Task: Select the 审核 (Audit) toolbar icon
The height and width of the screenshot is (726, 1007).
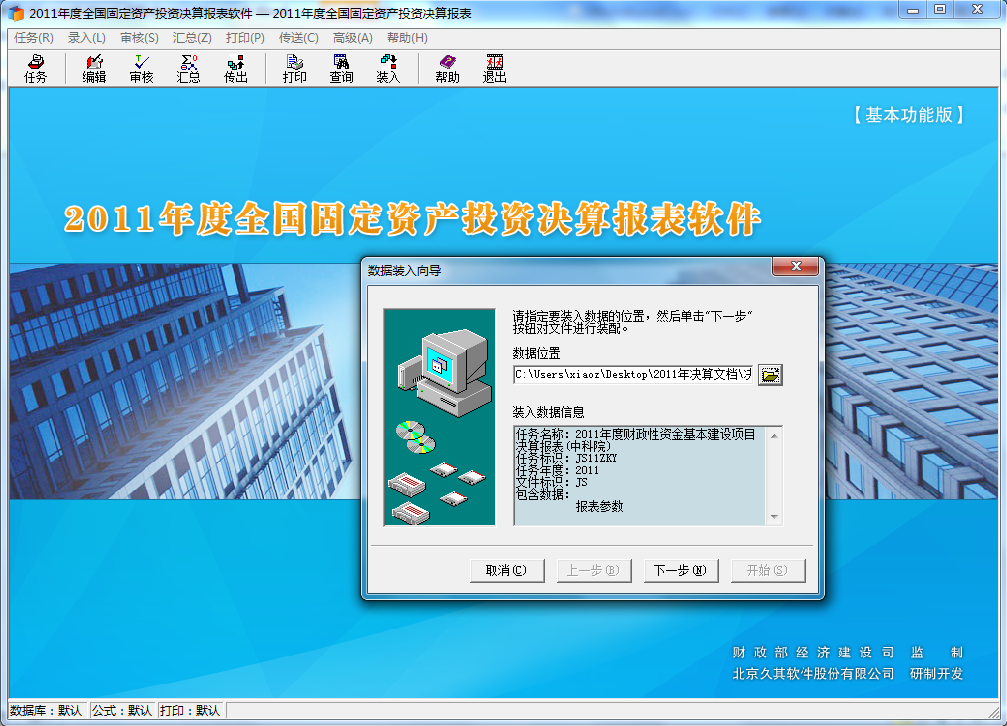Action: 141,68
